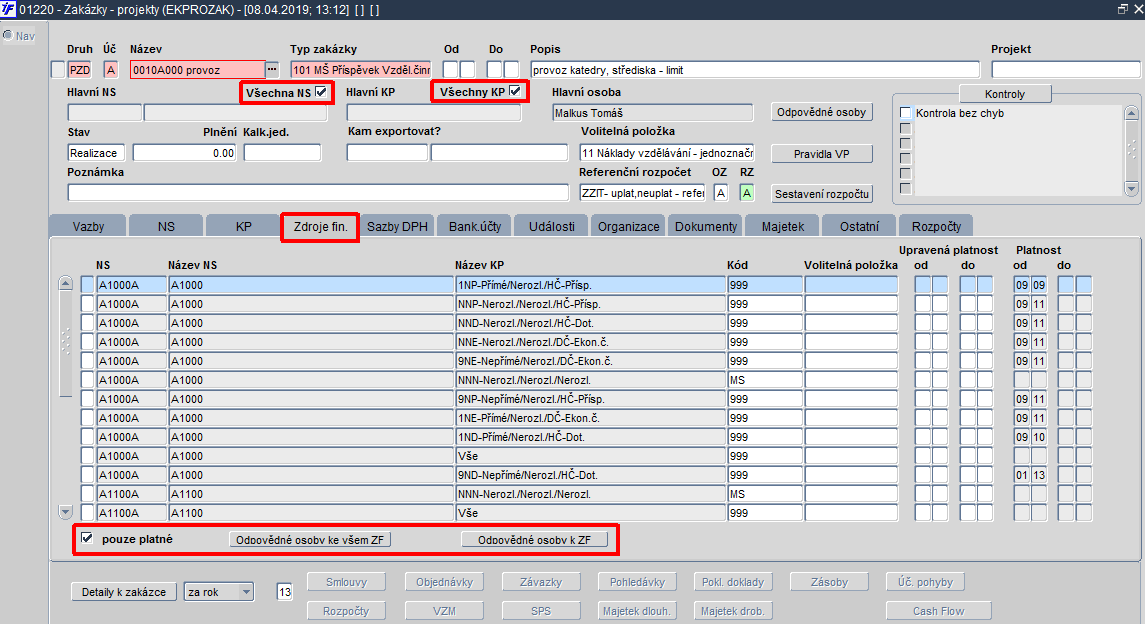Screen dimensions: 1145x624
Task: Click the table scroll-up arrow
Action: tap(66, 284)
